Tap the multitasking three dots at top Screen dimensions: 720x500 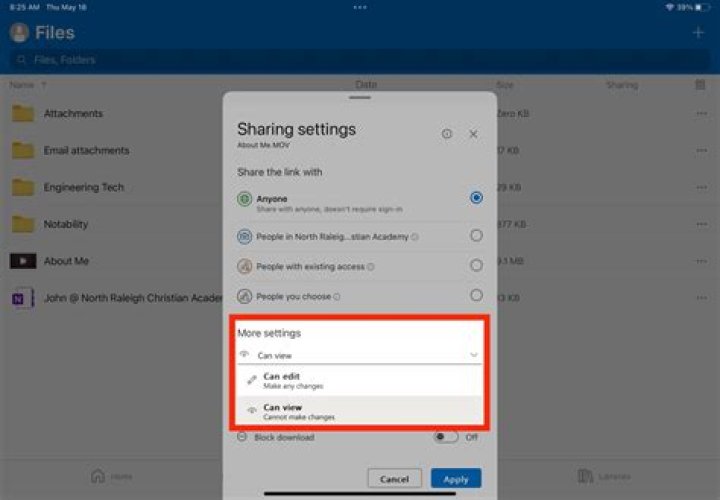[x=360, y=7]
